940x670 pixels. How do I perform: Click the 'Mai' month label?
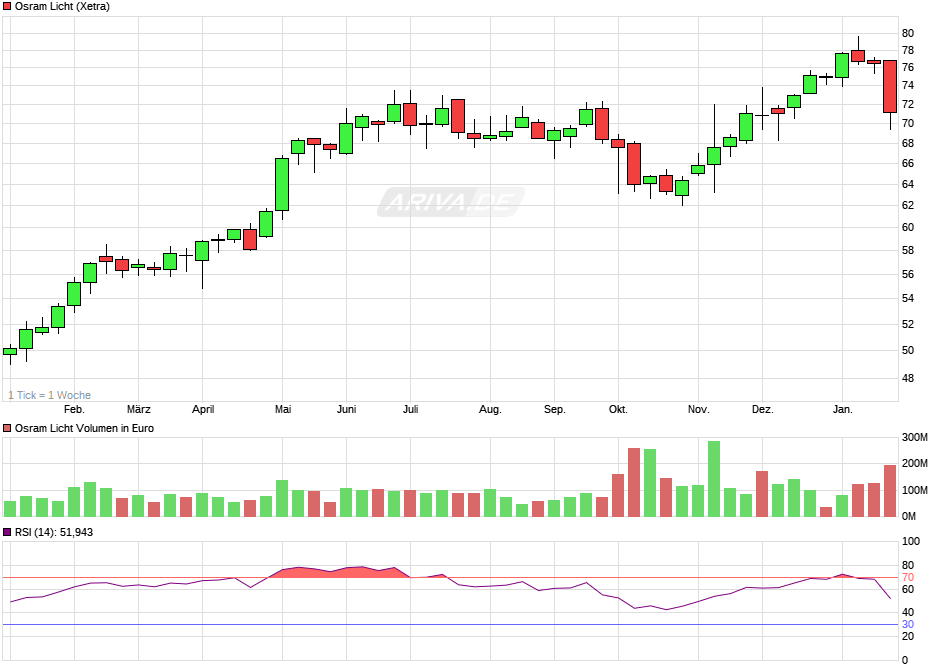tap(283, 409)
